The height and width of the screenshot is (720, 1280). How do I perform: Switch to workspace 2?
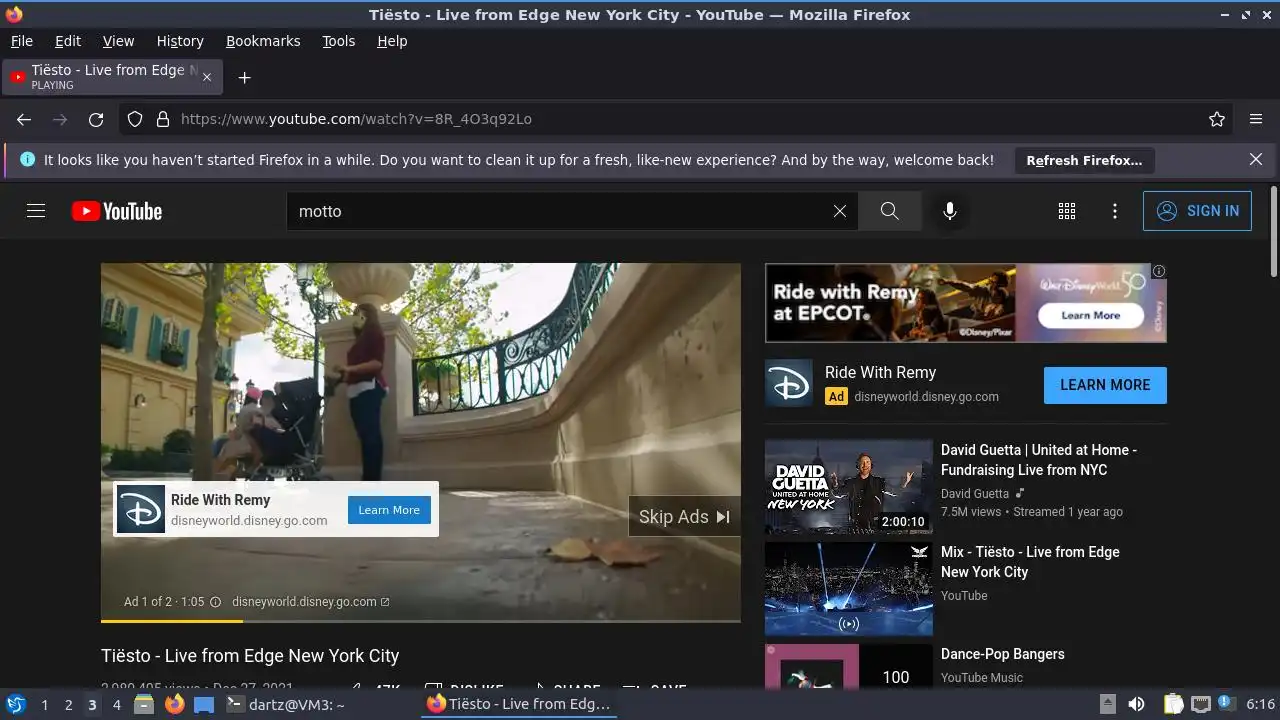(x=68, y=704)
